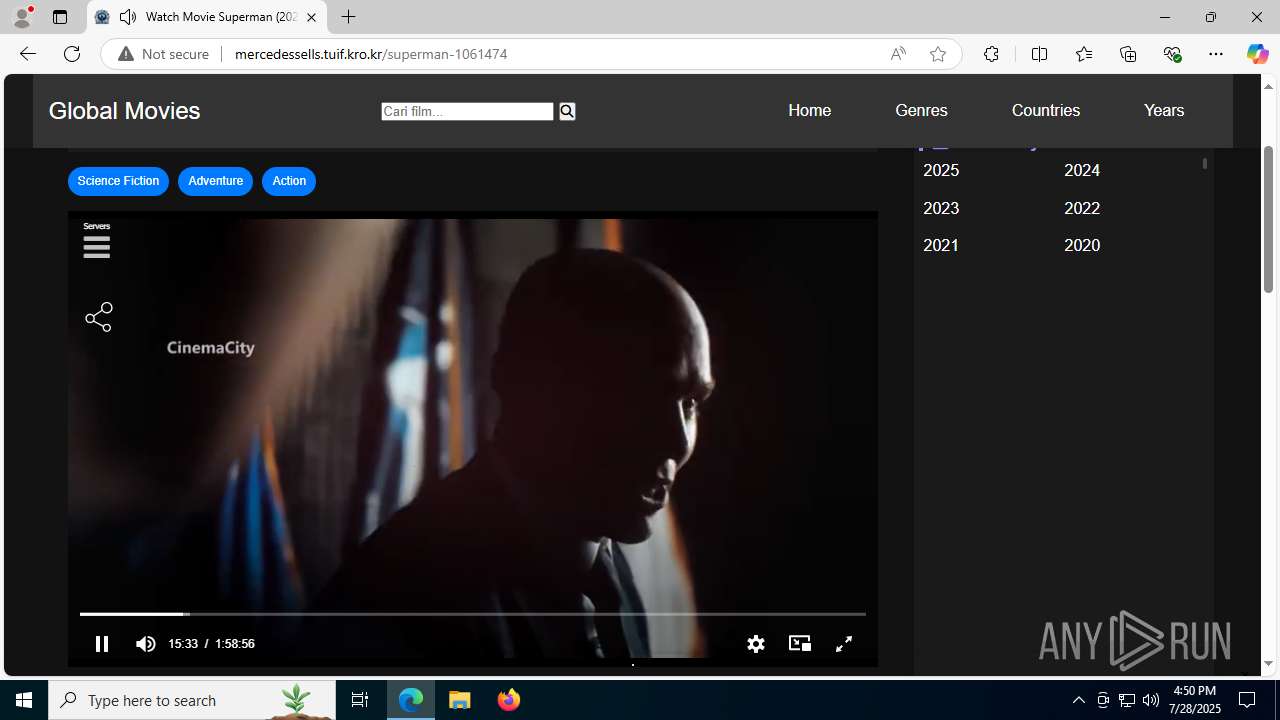Screen dimensions: 1280x720
Task: Open File Explorer from the taskbar
Action: pos(460,700)
